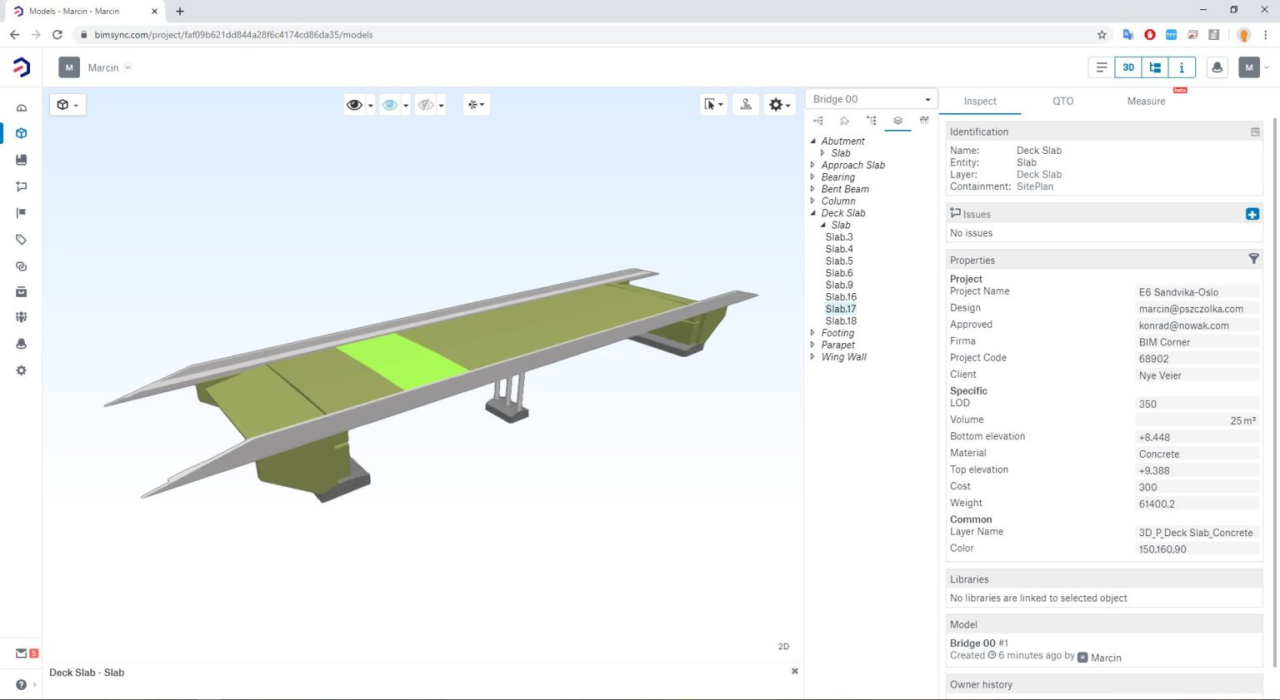Click the notification bell in top bar
The image size is (1280, 700).
click(x=1217, y=67)
